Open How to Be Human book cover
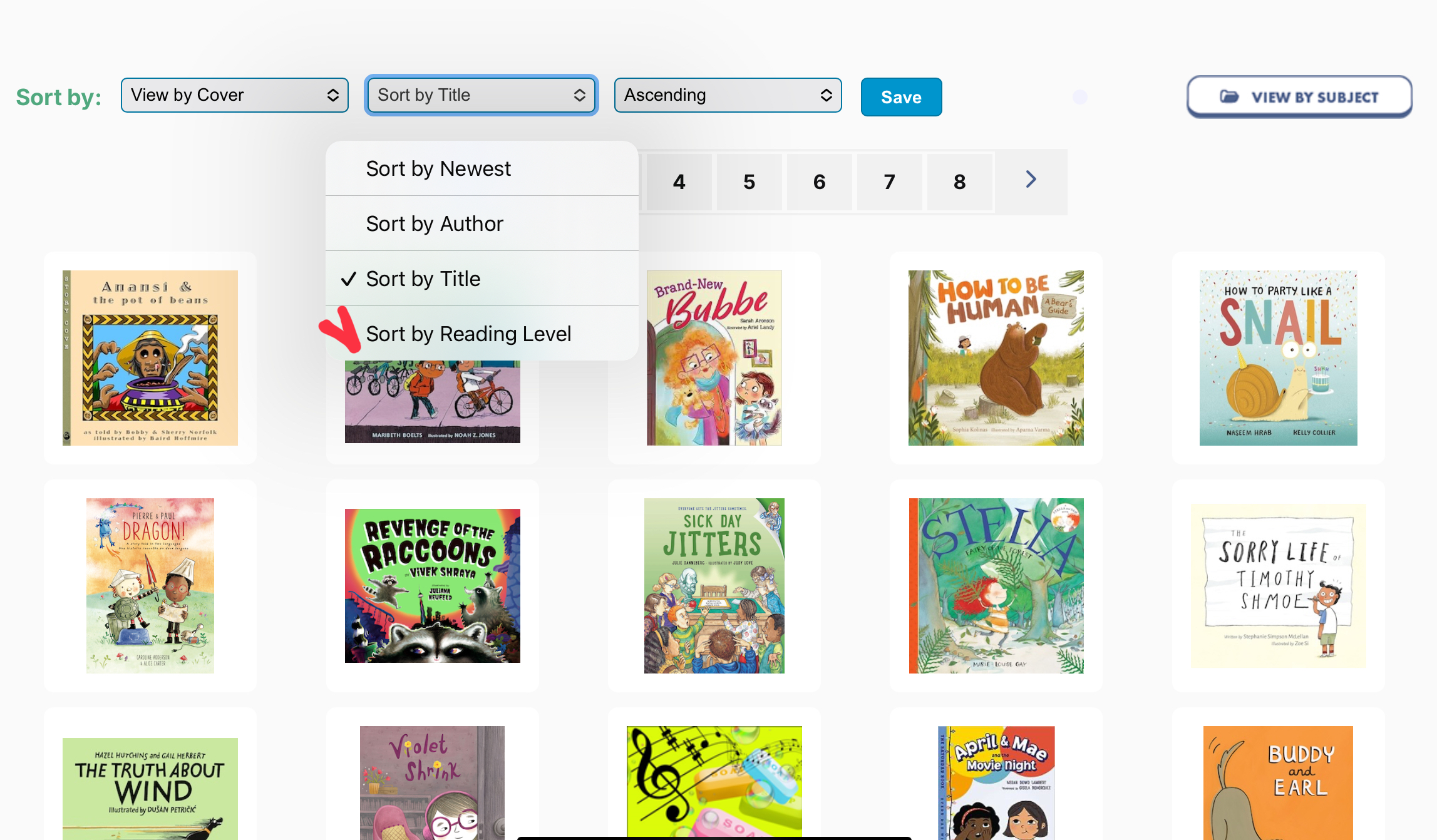The height and width of the screenshot is (840, 1437). 996,358
